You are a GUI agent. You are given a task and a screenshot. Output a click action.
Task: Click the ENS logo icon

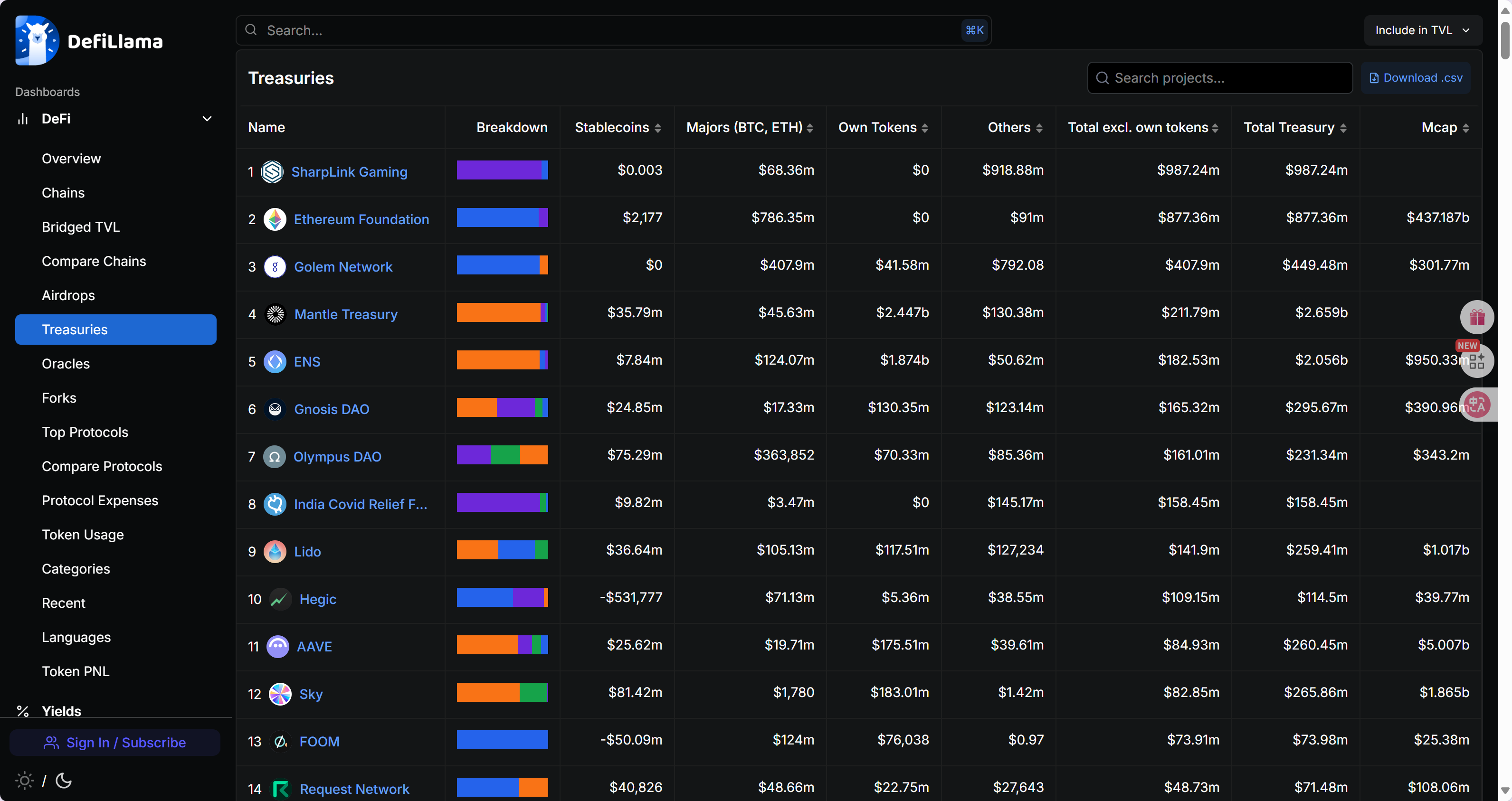pyautogui.click(x=275, y=361)
